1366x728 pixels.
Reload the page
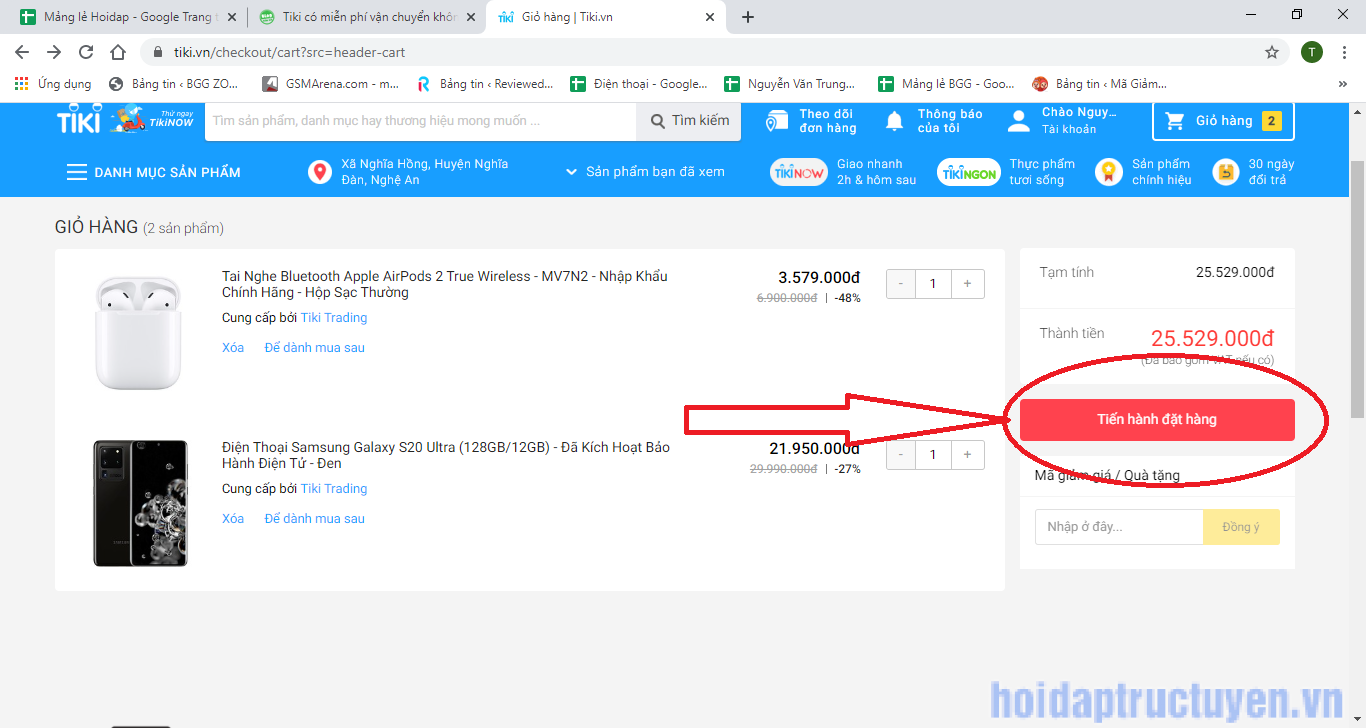click(x=86, y=52)
